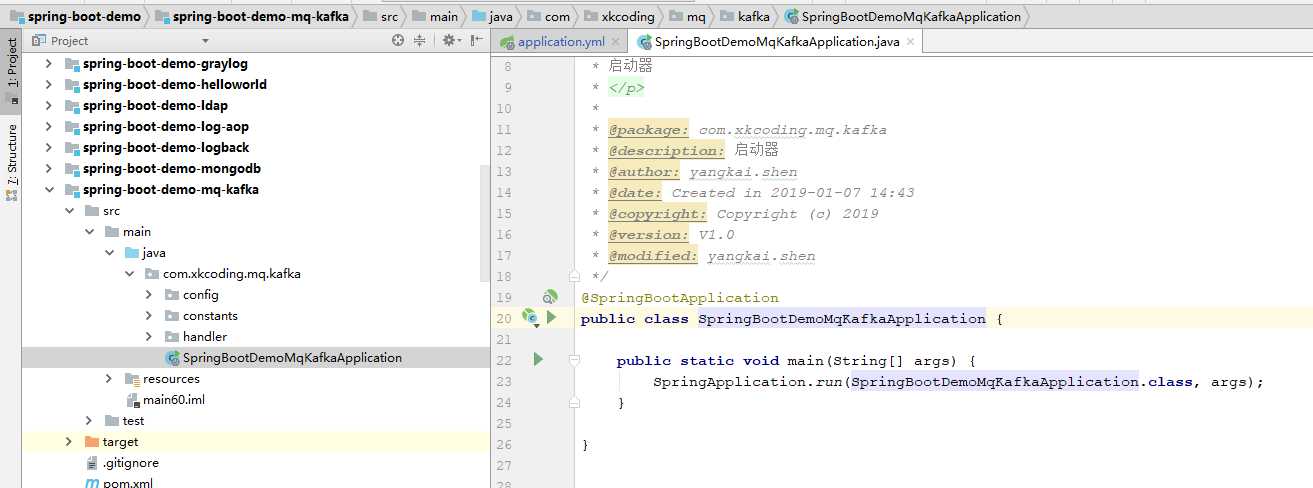The image size is (1313, 488).
Task: Click the com.xkcoding.mq.kafka package icon
Action: click(152, 274)
